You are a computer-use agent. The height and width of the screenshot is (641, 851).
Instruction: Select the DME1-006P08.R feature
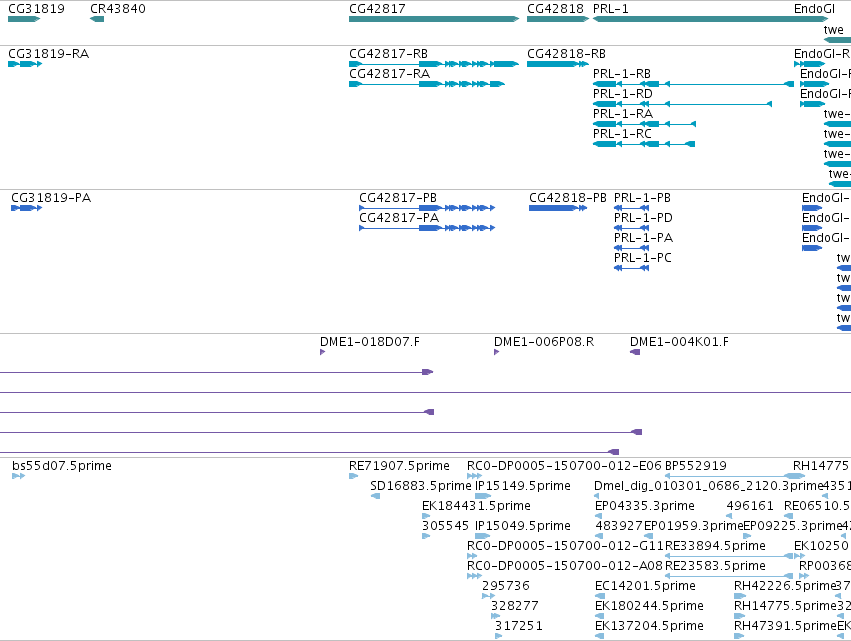pyautogui.click(x=496, y=352)
